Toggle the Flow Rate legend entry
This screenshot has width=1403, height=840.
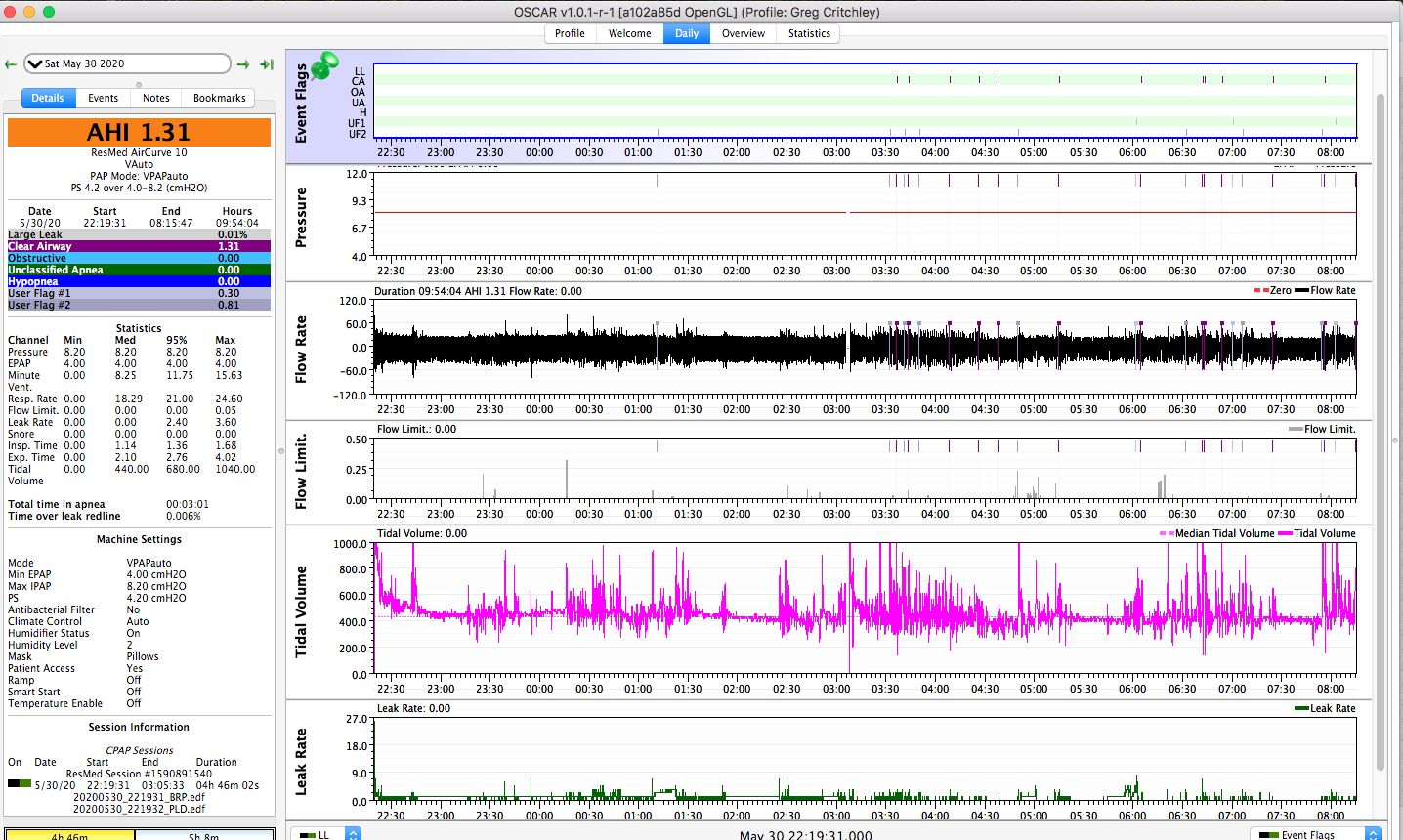point(1325,290)
